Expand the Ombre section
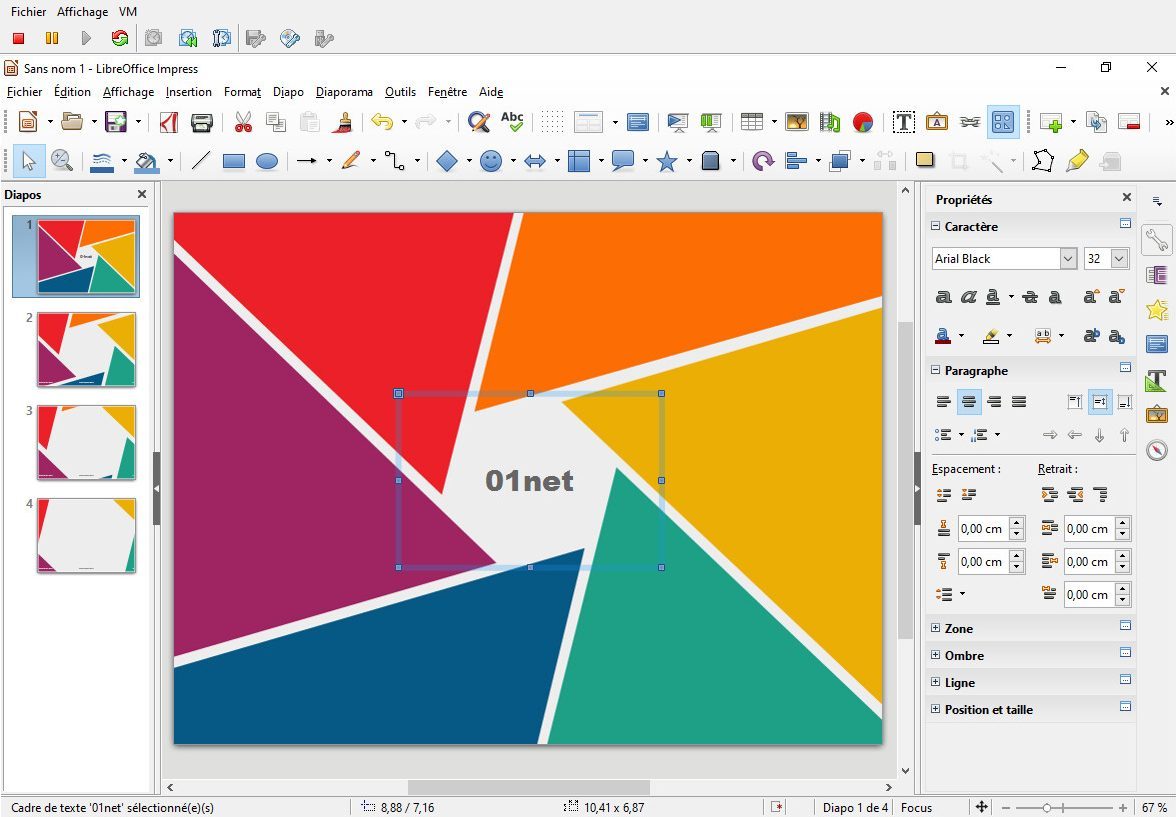Viewport: 1176px width, 817px height. (x=936, y=656)
